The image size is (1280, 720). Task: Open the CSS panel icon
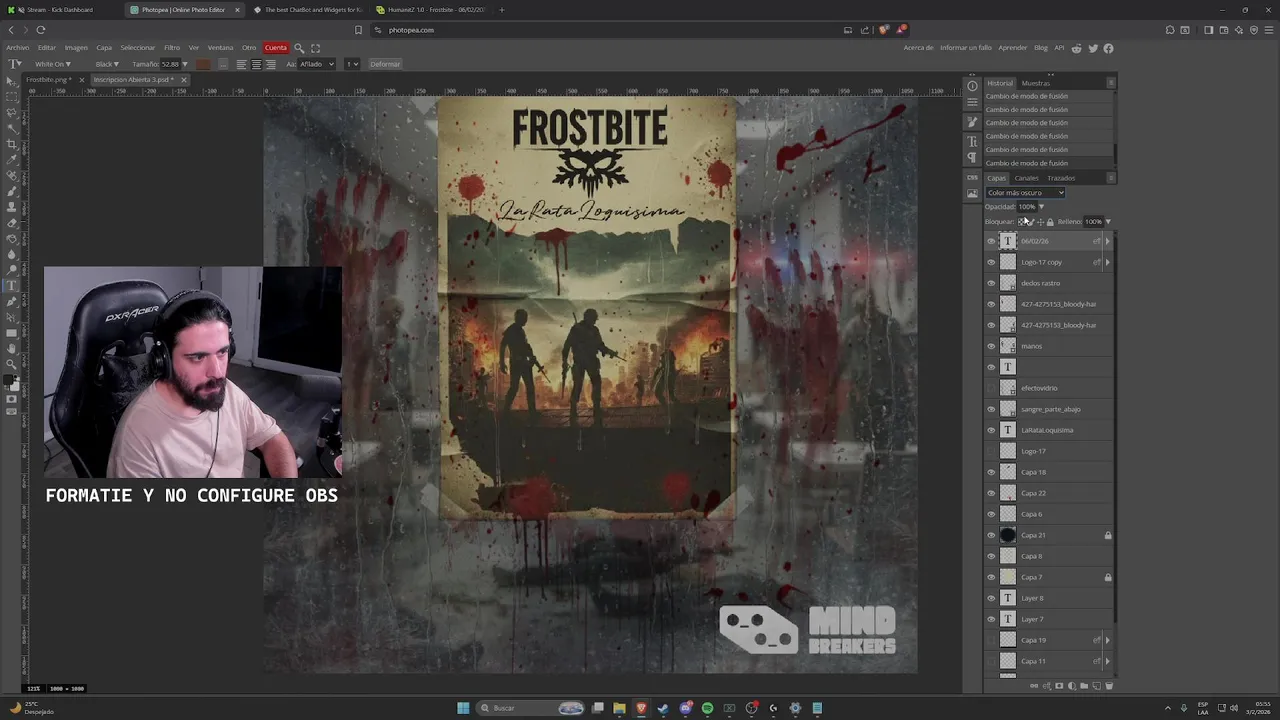(972, 177)
